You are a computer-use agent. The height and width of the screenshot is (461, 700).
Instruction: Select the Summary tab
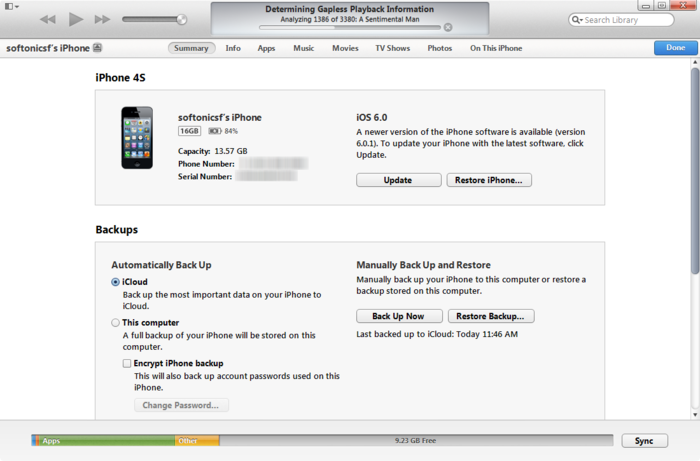coord(192,48)
